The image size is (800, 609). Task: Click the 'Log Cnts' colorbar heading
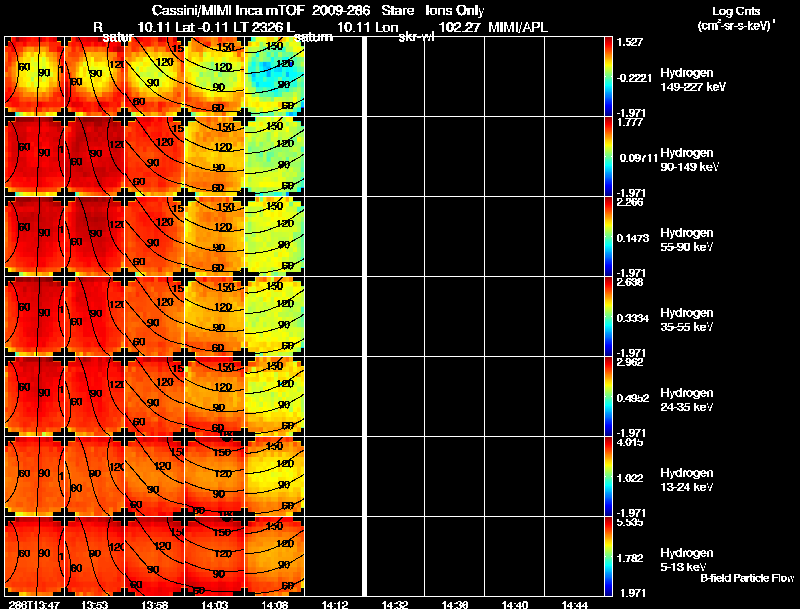point(736,11)
